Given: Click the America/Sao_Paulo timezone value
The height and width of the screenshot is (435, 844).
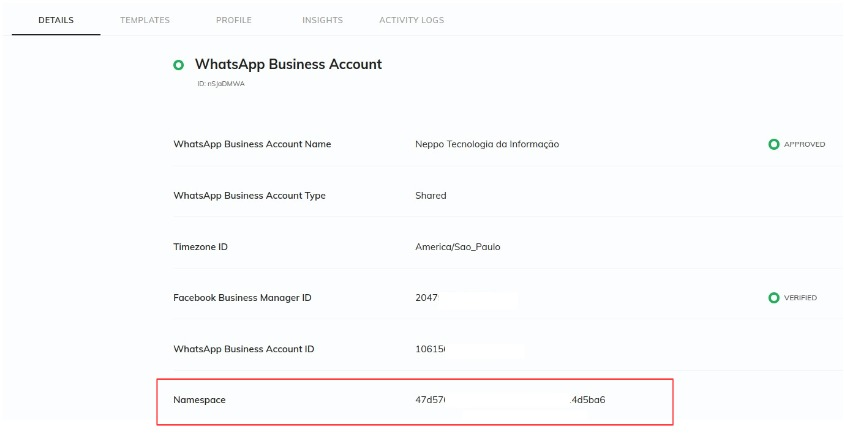Looking at the screenshot, I should coord(458,247).
